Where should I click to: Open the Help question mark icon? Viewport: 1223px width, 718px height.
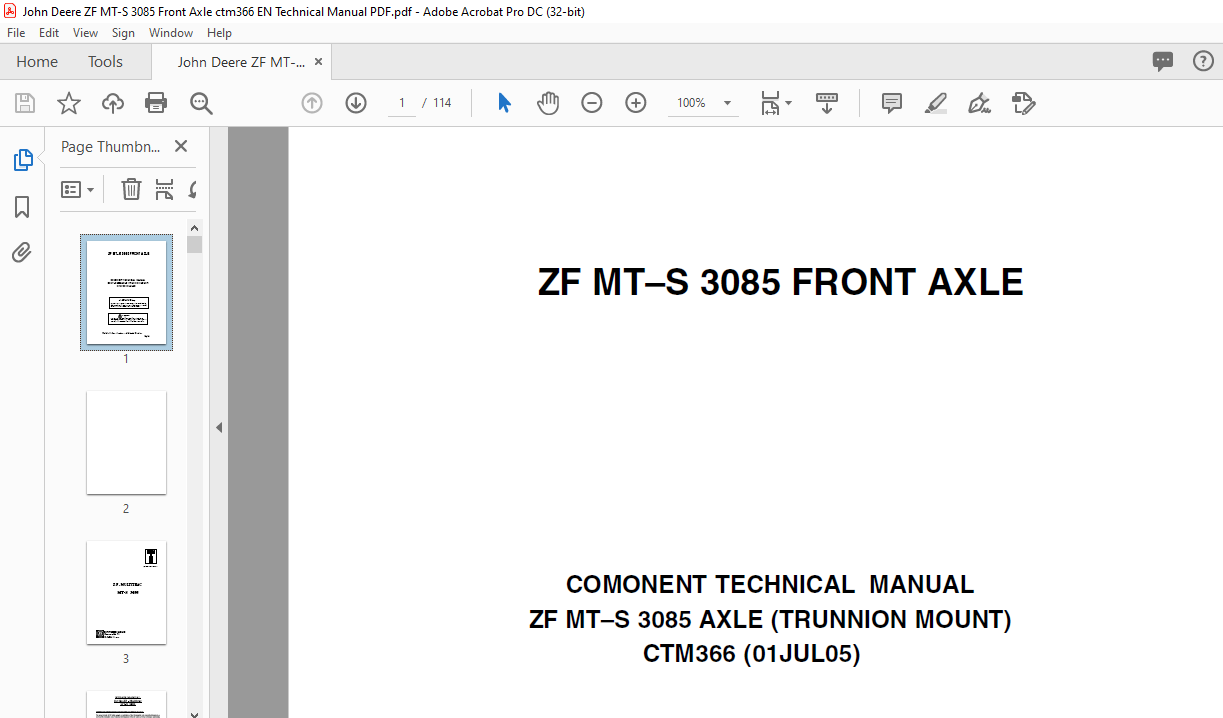[1203, 61]
